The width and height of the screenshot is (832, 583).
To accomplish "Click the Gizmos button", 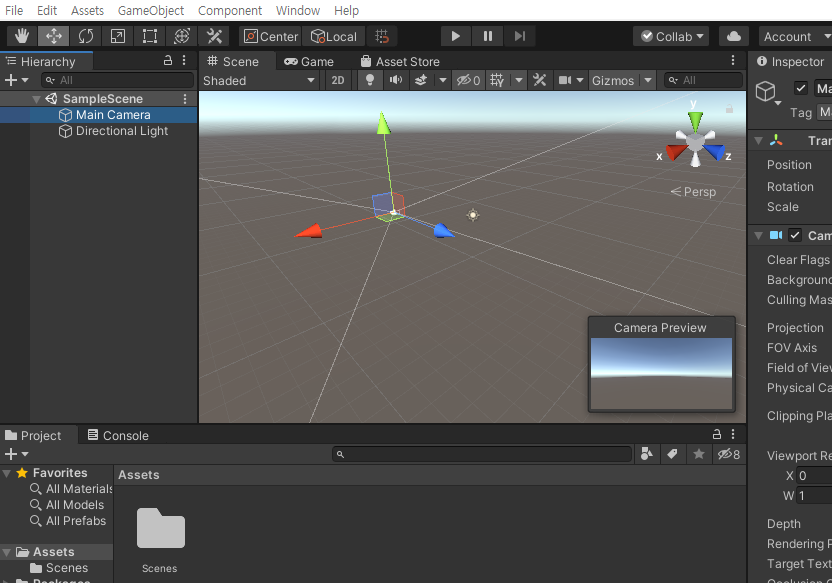I will (613, 81).
